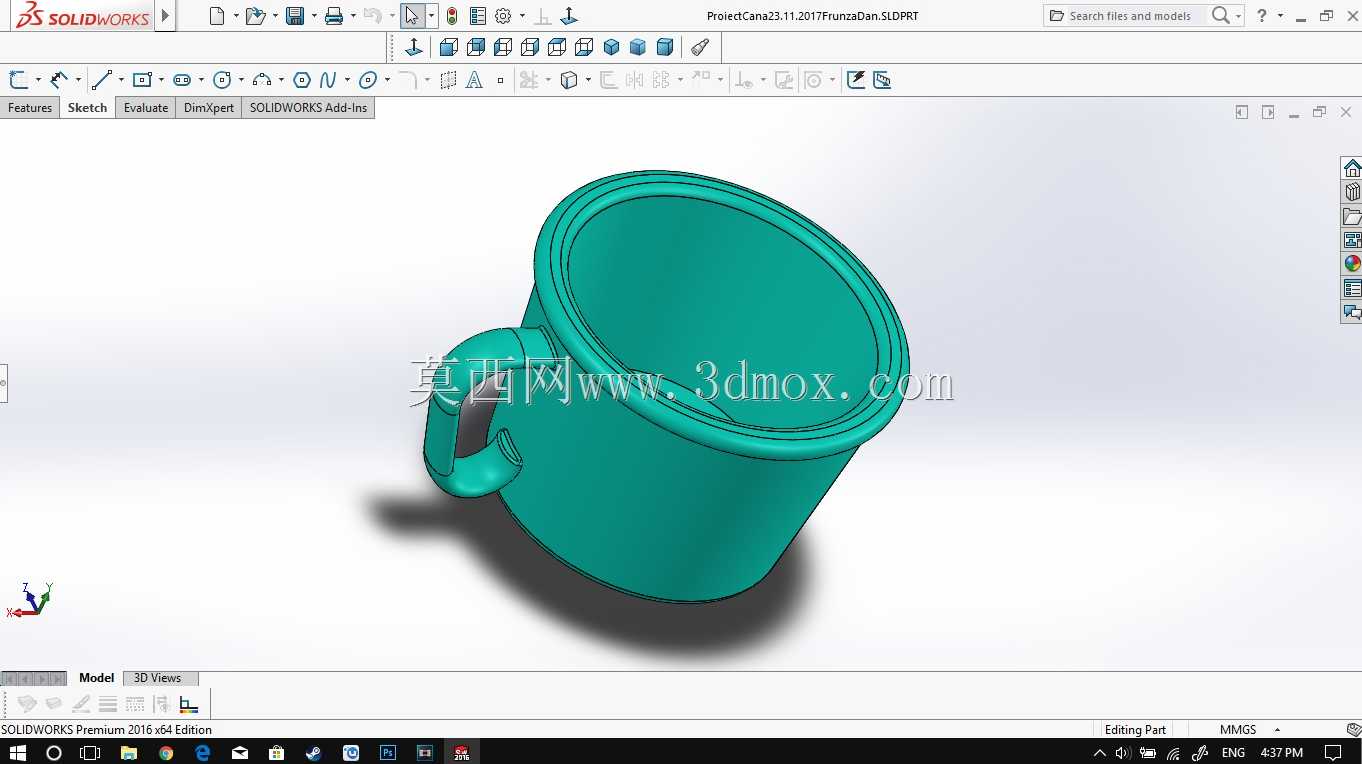Switch to Front standard view
This screenshot has height=764, width=1362.
click(x=449, y=47)
